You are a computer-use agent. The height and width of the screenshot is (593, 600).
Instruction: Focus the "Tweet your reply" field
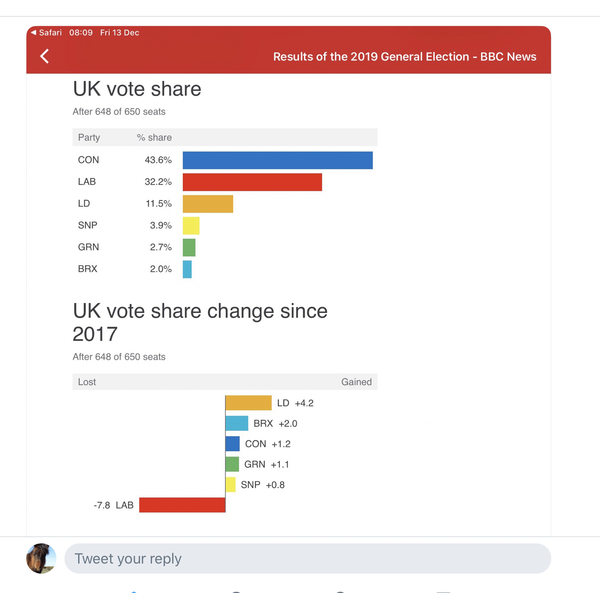306,558
